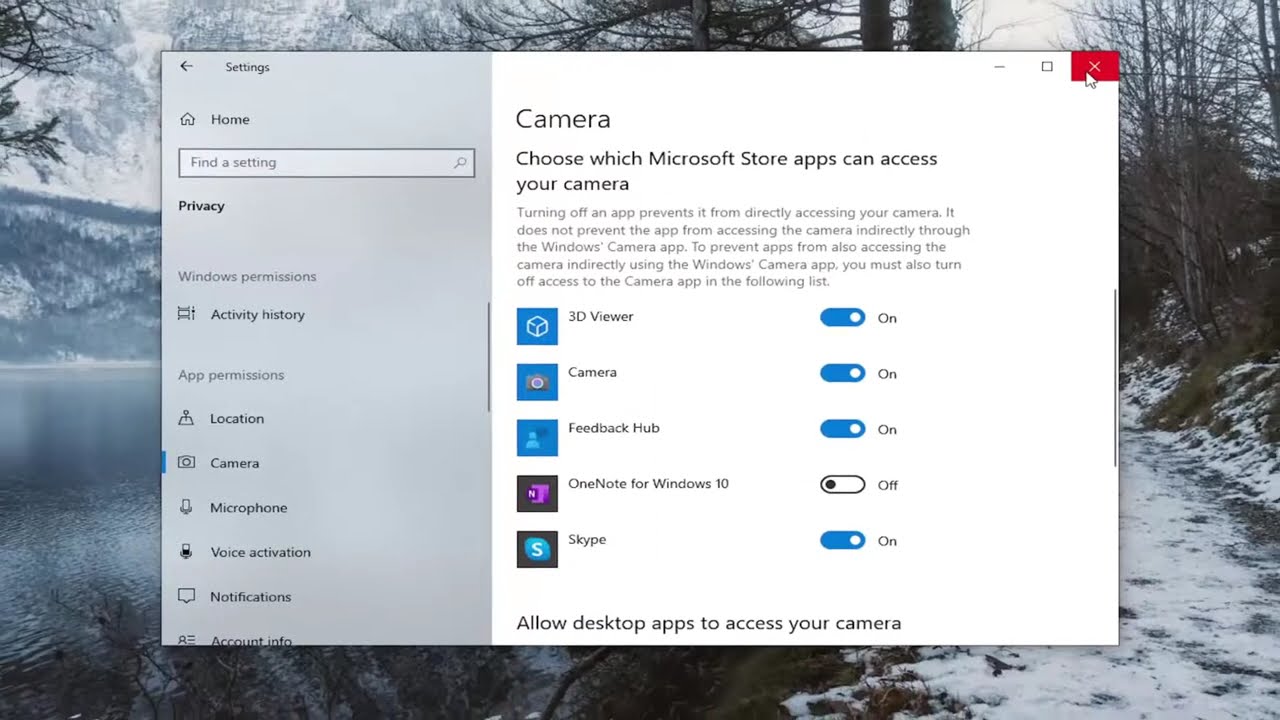The width and height of the screenshot is (1280, 720).
Task: Click the Skype app icon
Action: pyautogui.click(x=537, y=549)
